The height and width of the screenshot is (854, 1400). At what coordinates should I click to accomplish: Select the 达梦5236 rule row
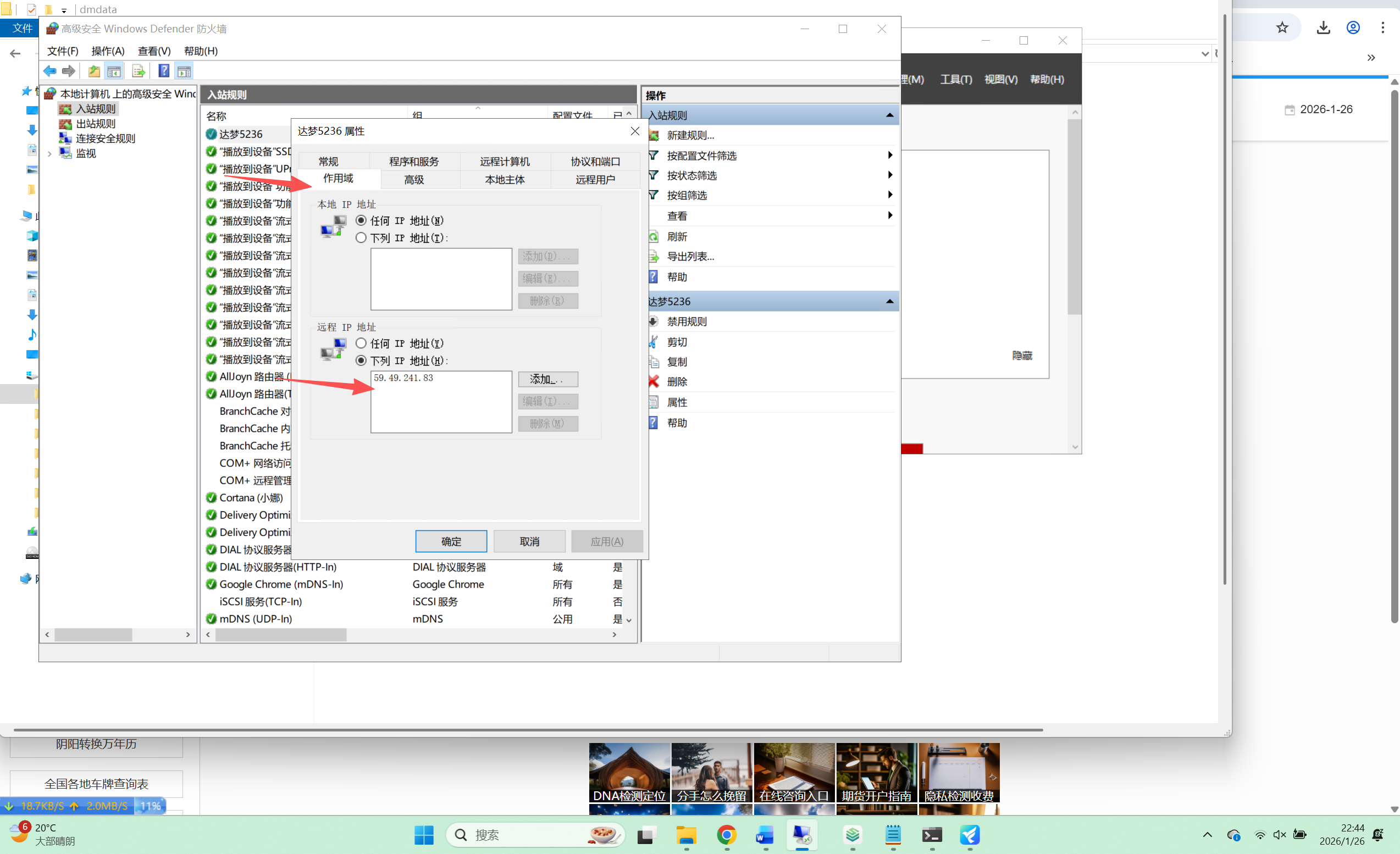[248, 134]
